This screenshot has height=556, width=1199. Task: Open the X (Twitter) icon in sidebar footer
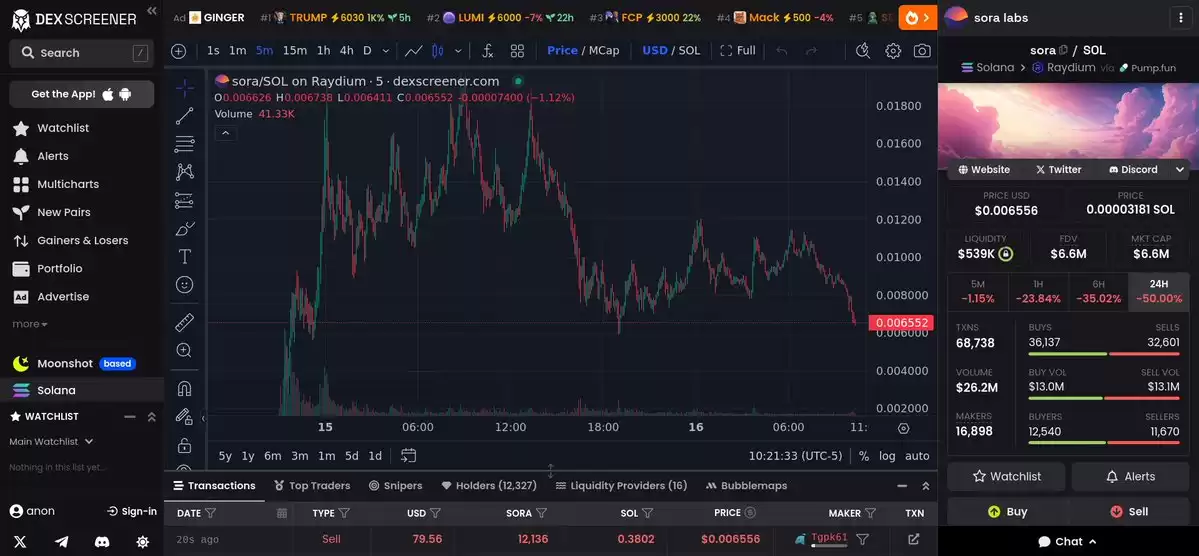[x=20, y=541]
